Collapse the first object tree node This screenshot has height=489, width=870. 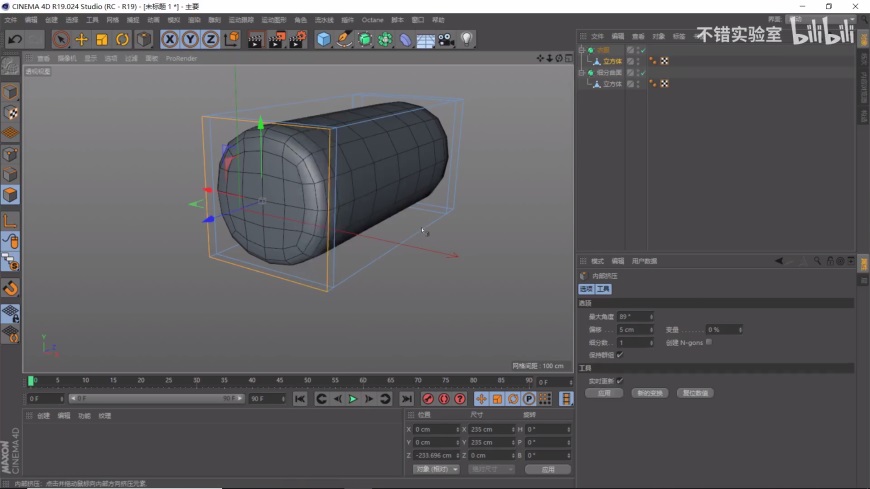[582, 49]
